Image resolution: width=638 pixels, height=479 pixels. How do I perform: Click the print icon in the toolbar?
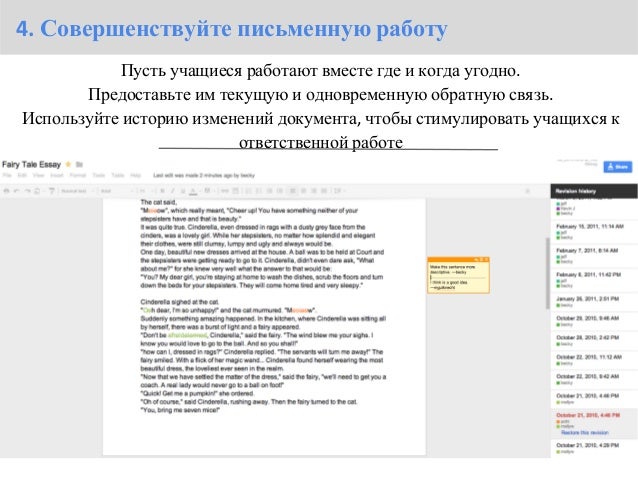tap(7, 190)
